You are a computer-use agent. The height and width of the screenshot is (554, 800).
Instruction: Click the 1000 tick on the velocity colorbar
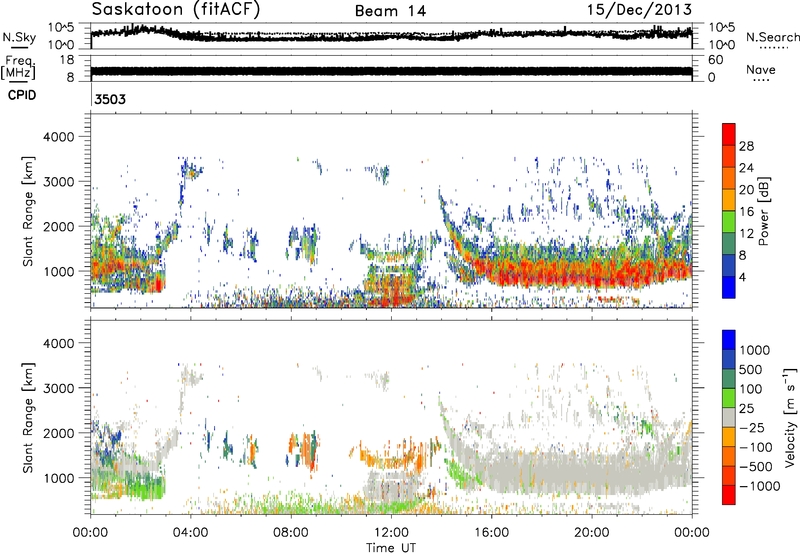coord(755,350)
